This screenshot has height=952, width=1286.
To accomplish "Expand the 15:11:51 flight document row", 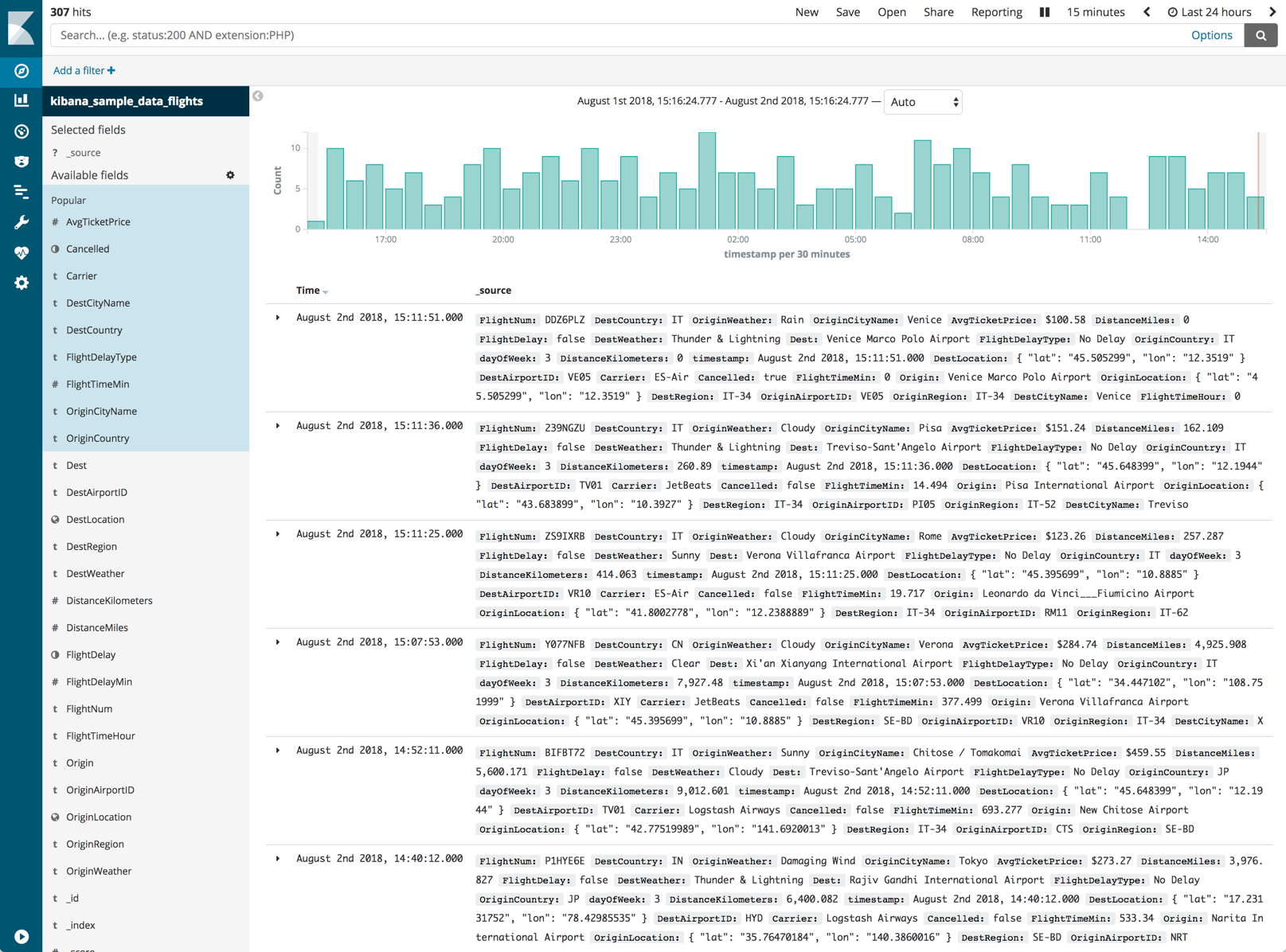I will [x=278, y=318].
